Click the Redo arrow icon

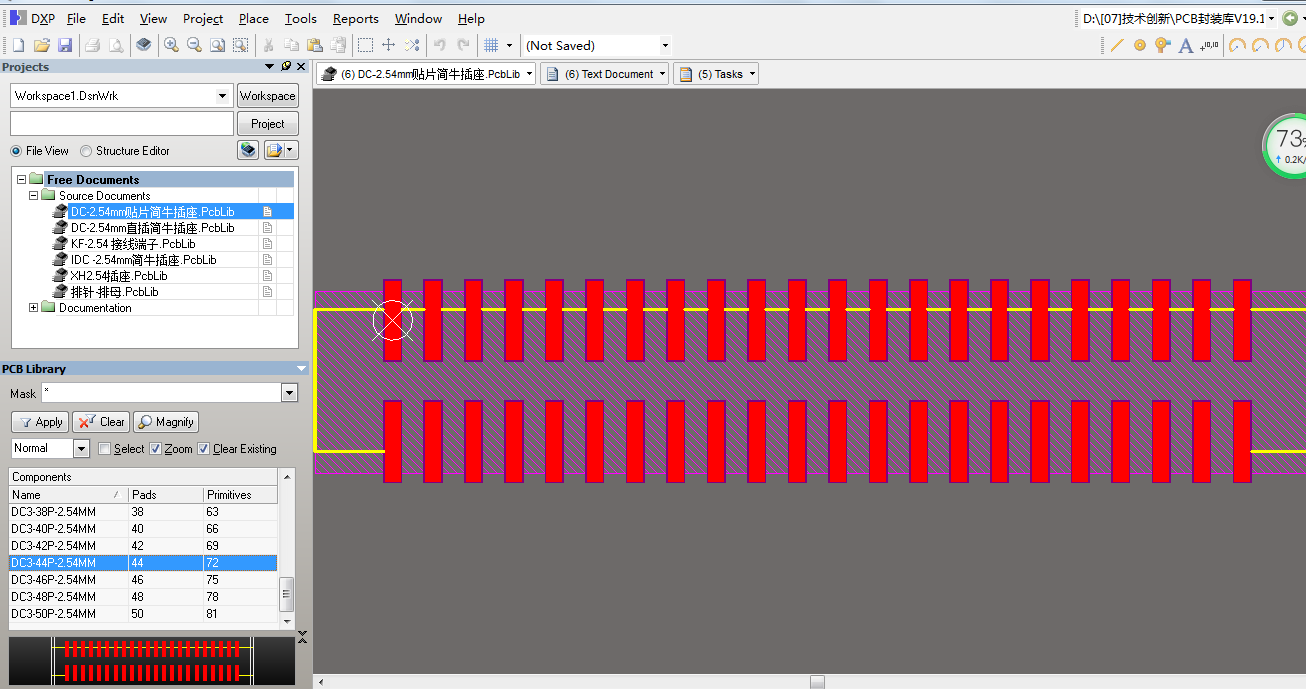pyautogui.click(x=463, y=45)
